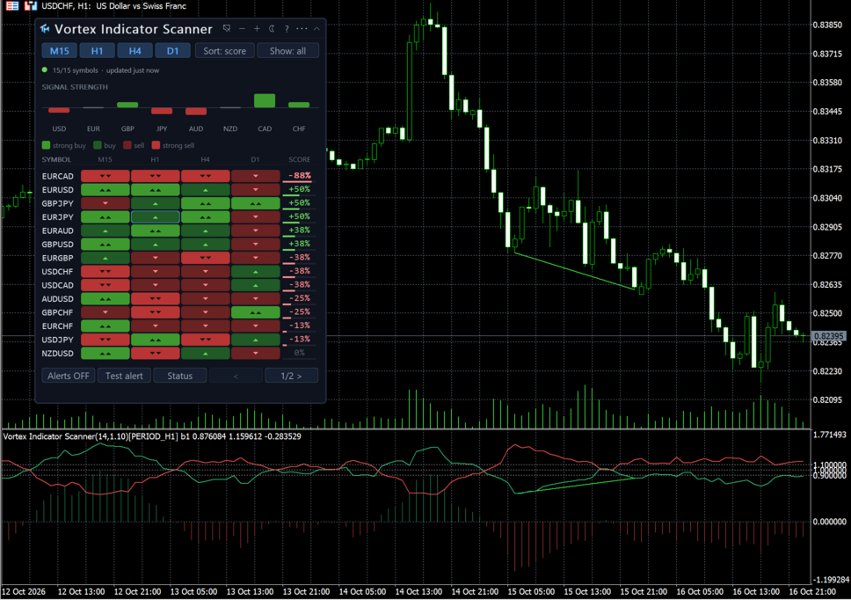Click the USDJPY H1 strong buy cell
The width and height of the screenshot is (851, 600).
click(155, 340)
